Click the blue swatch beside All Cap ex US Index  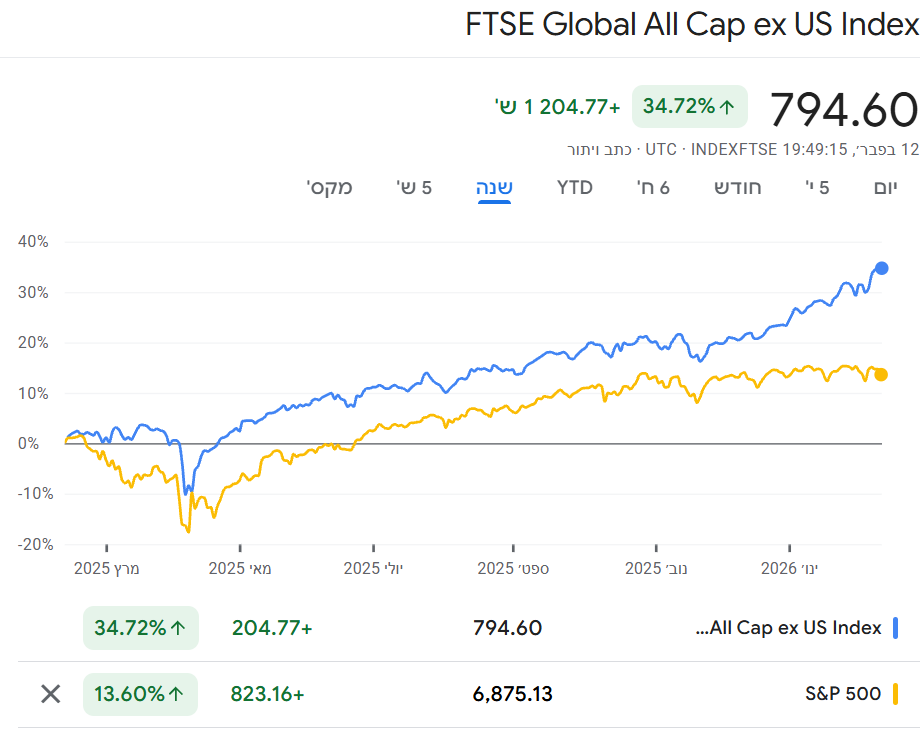897,628
